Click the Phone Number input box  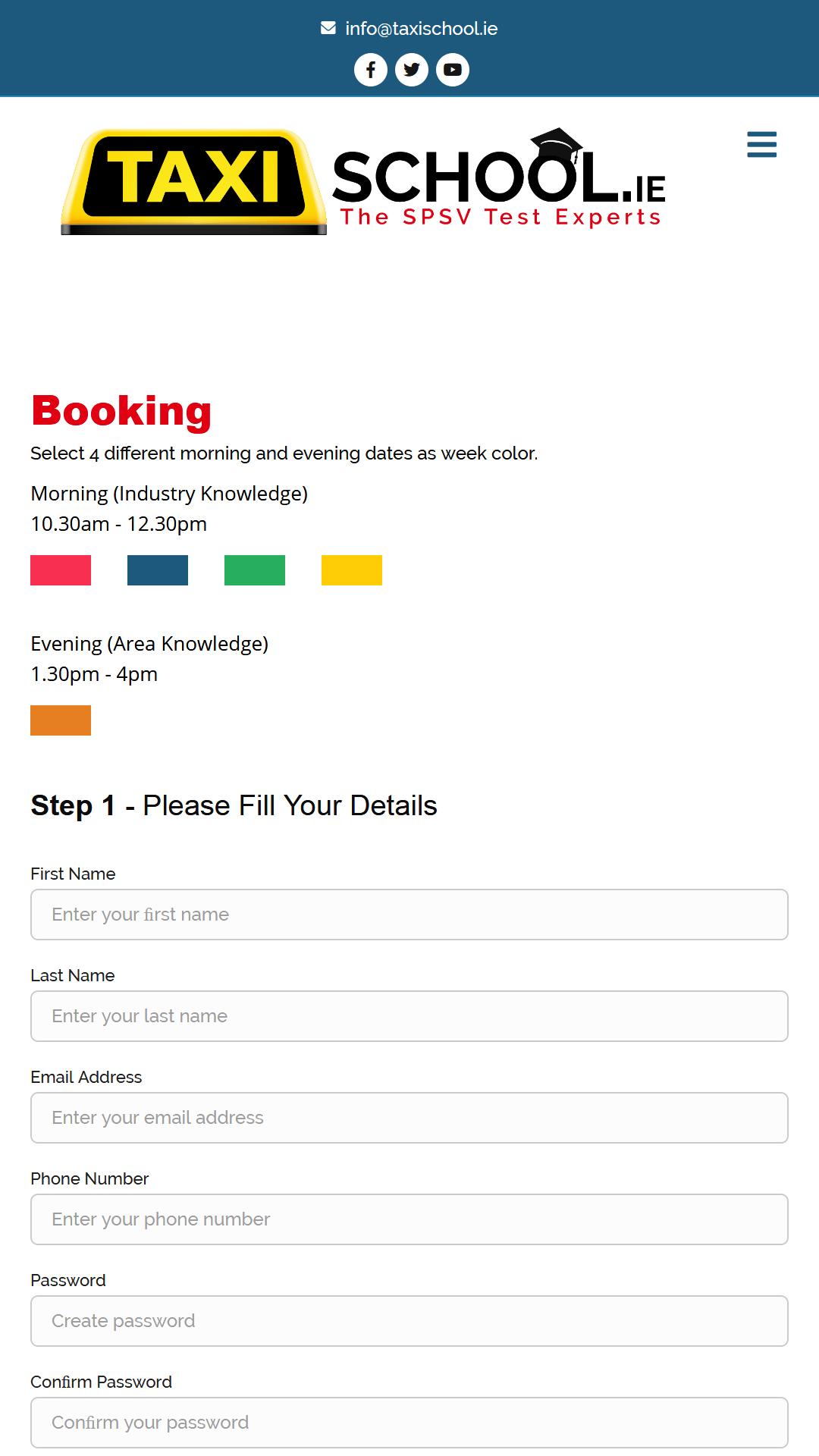coord(409,1219)
